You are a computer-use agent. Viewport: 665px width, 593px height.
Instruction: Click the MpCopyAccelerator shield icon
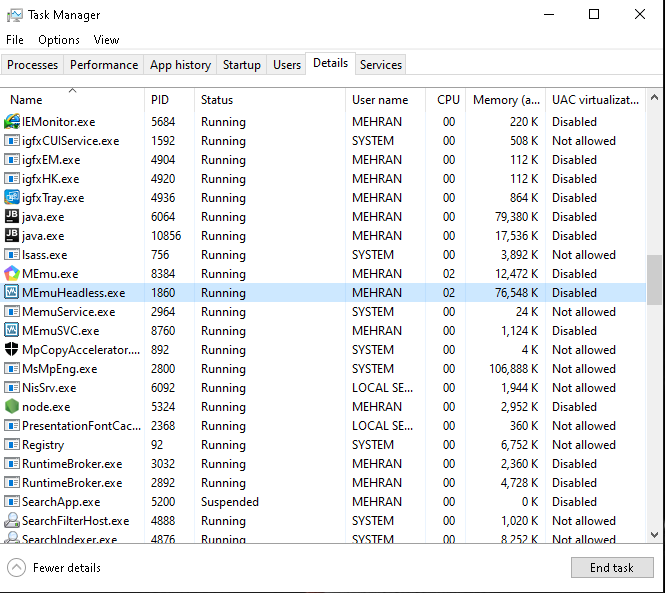point(11,349)
